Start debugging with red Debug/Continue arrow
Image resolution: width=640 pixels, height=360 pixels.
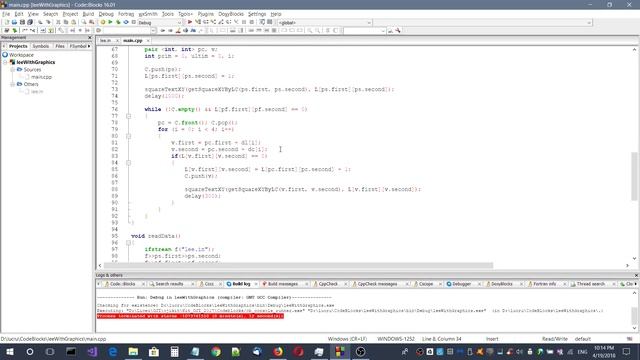point(190,22)
